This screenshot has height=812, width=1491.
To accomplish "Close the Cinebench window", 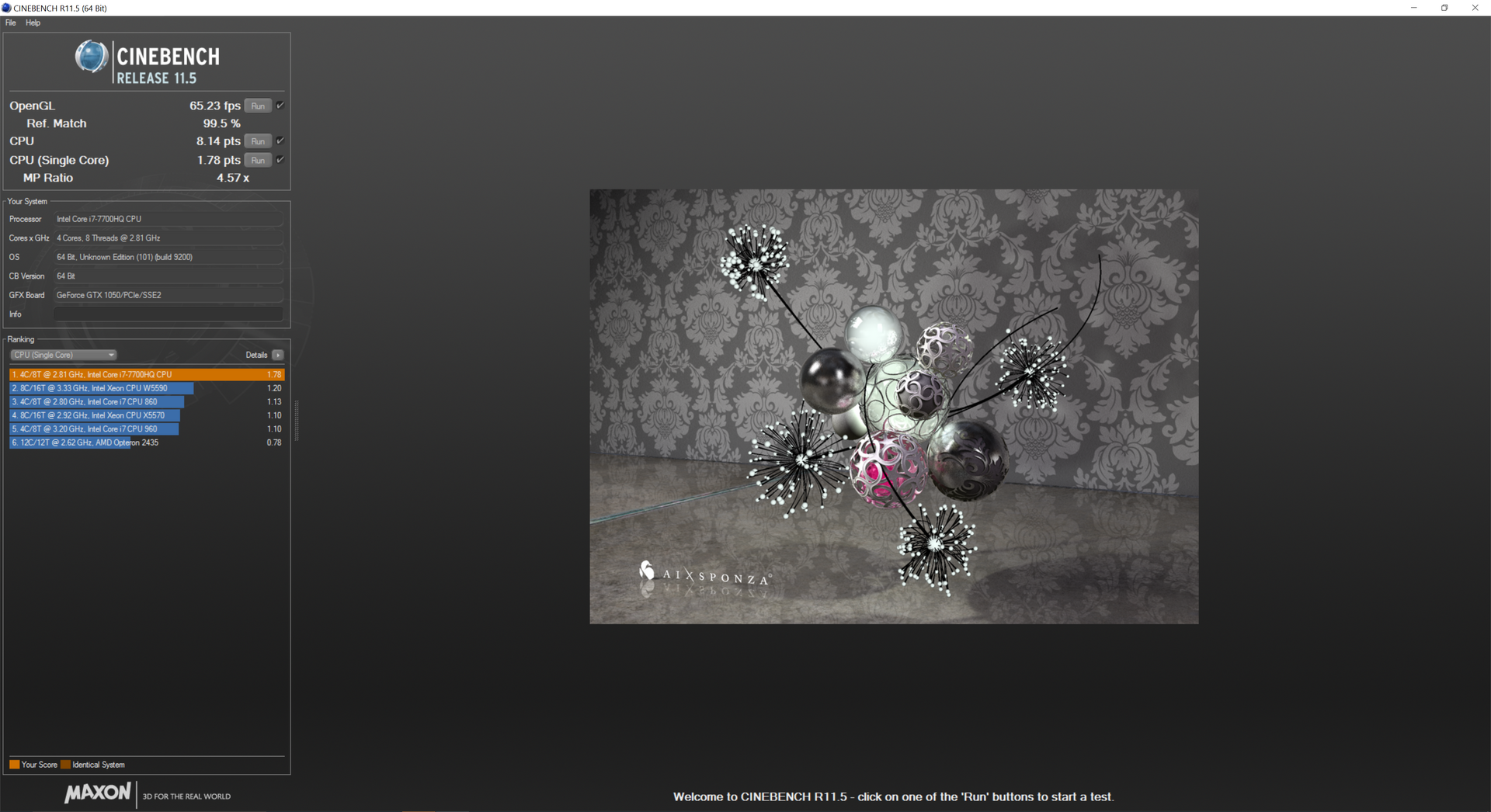I will (1475, 8).
